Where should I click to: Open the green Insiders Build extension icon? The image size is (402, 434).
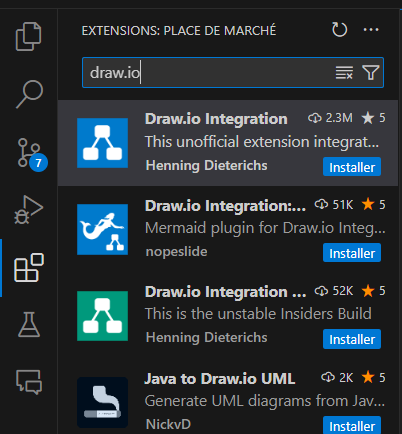pyautogui.click(x=102, y=316)
